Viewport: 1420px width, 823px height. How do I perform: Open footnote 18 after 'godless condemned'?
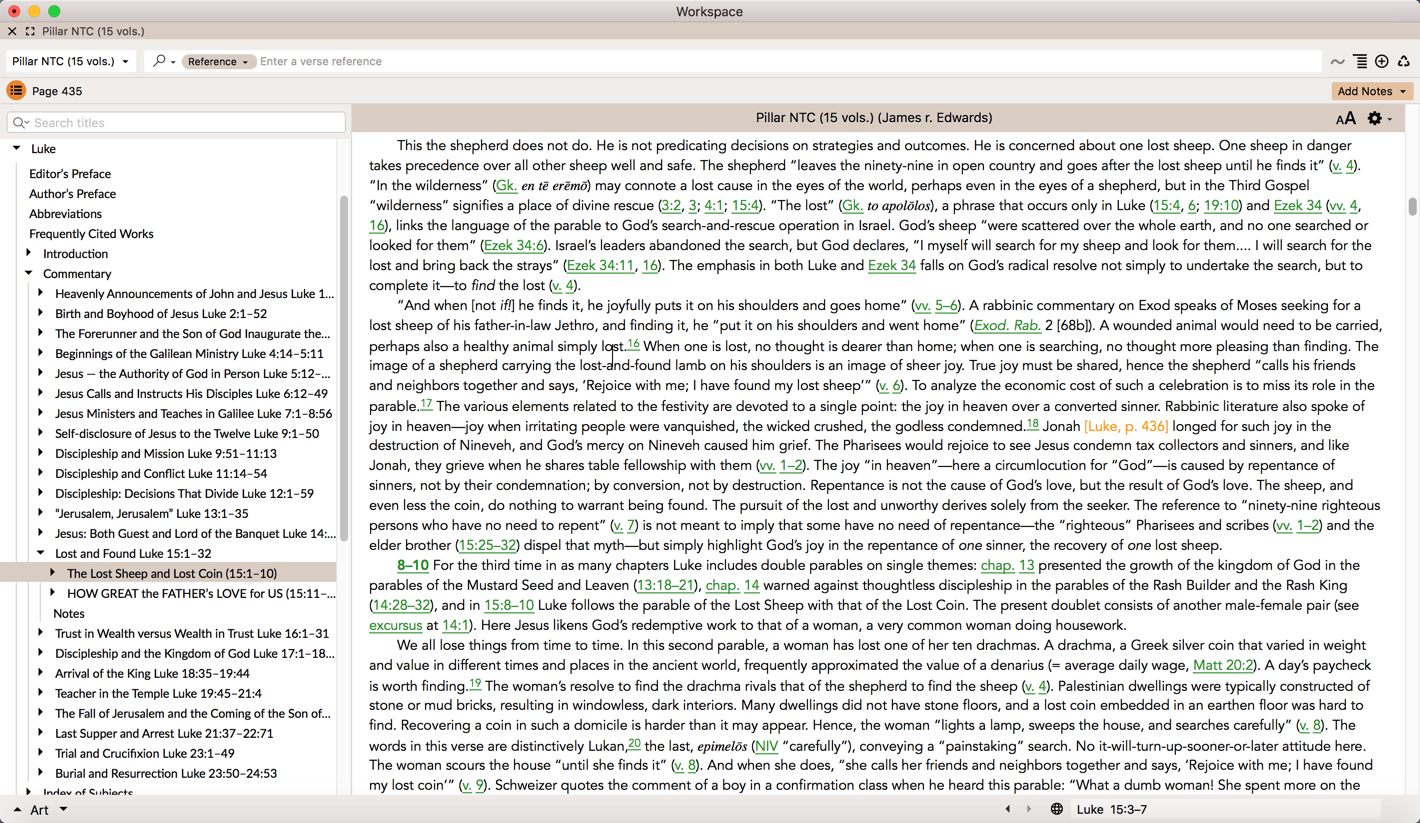pyautogui.click(x=1032, y=424)
